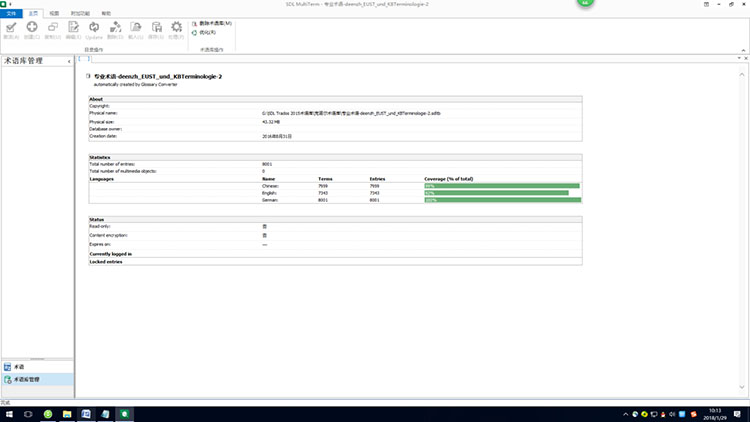
Task: Click the save definition icon in ribbon
Action: pyautogui.click(x=156, y=27)
